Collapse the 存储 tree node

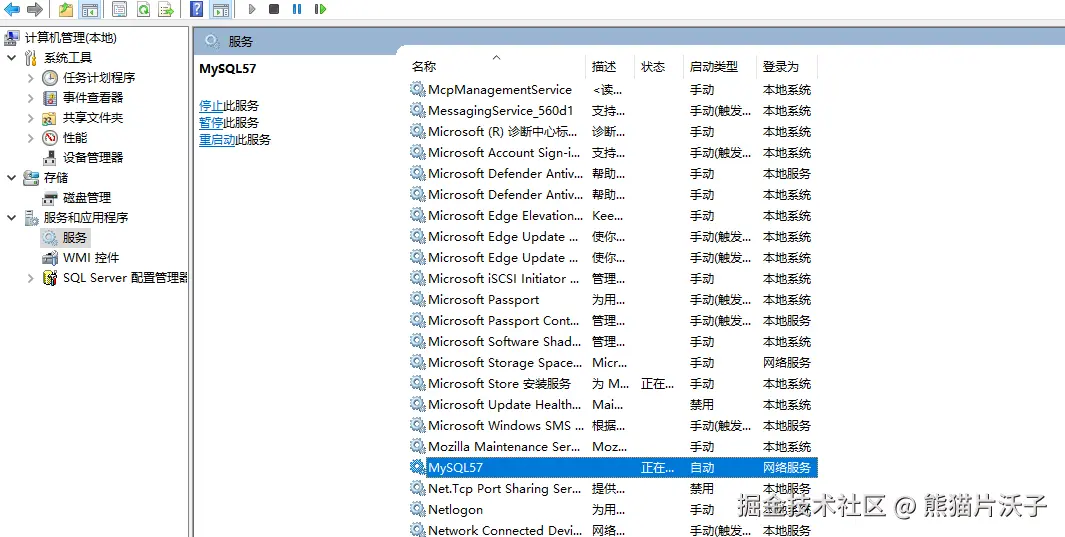(x=12, y=178)
